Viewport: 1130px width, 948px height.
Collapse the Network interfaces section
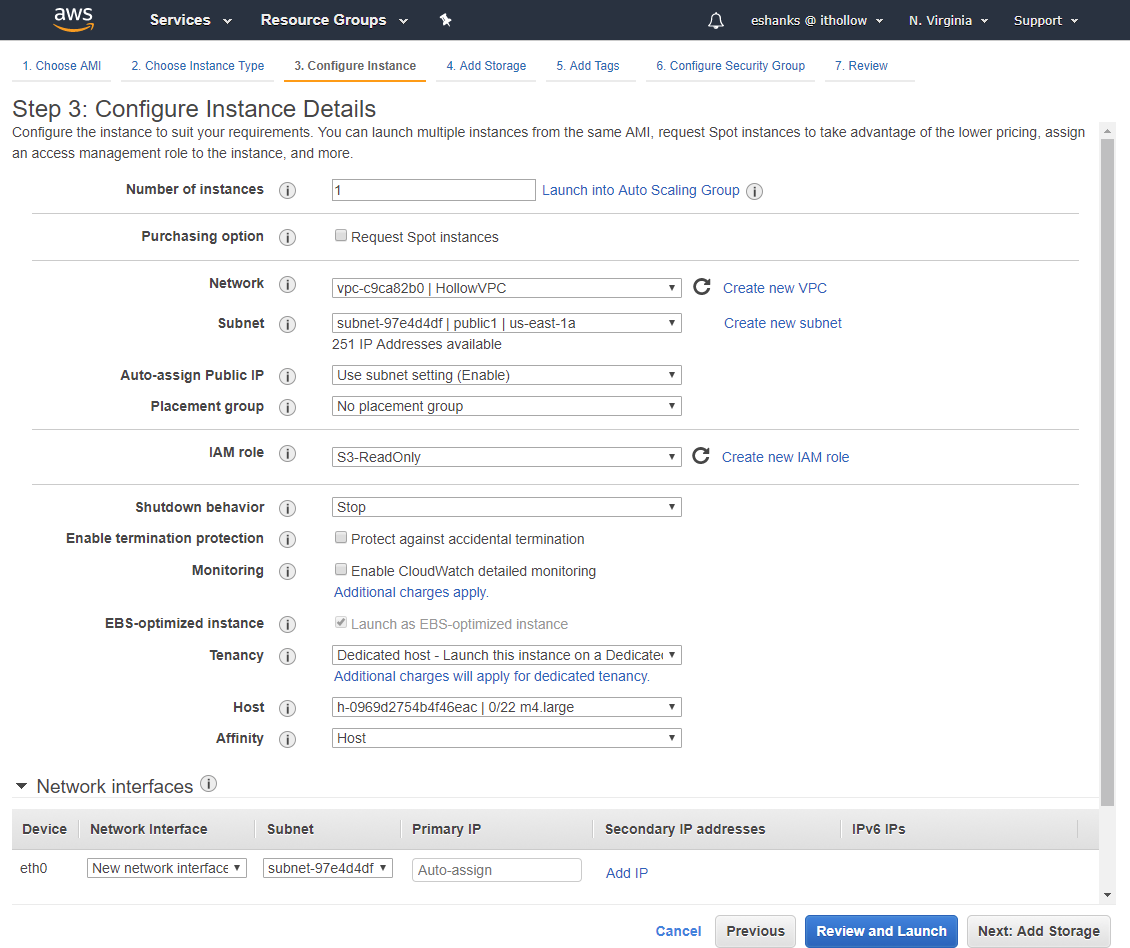[22, 787]
